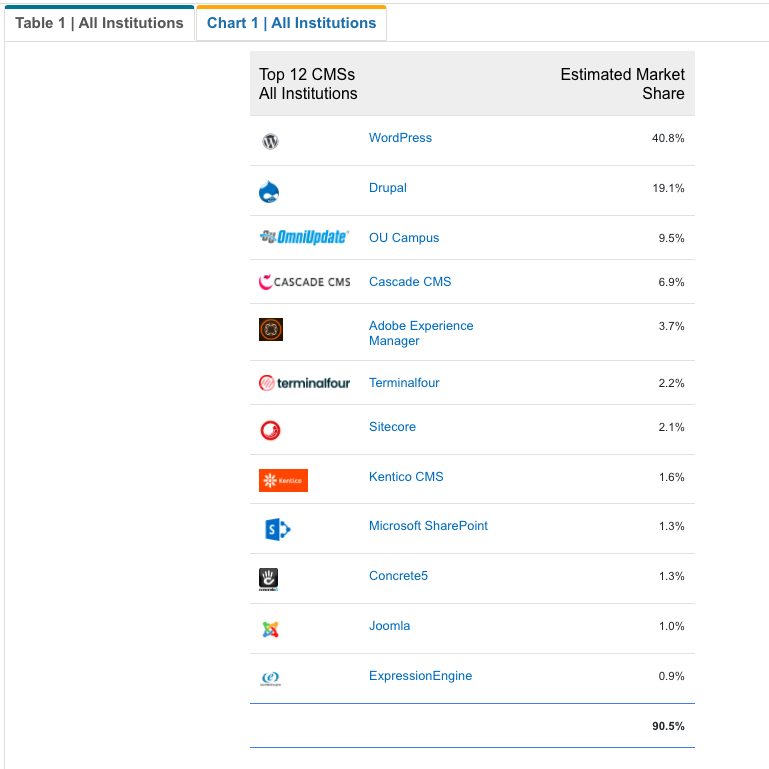
Task: Click the terminalfour logo
Action: (305, 383)
